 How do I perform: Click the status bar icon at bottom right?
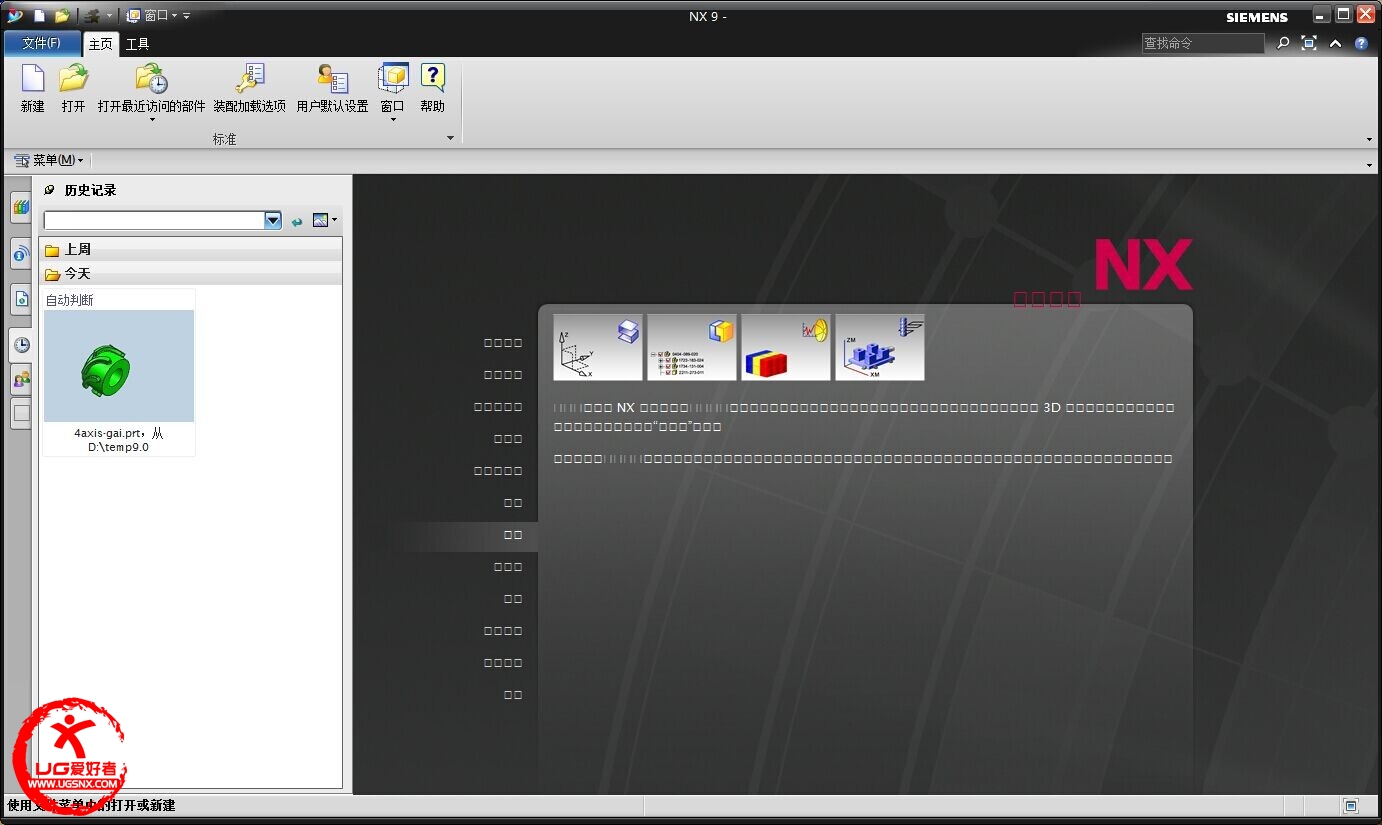pos(1351,805)
